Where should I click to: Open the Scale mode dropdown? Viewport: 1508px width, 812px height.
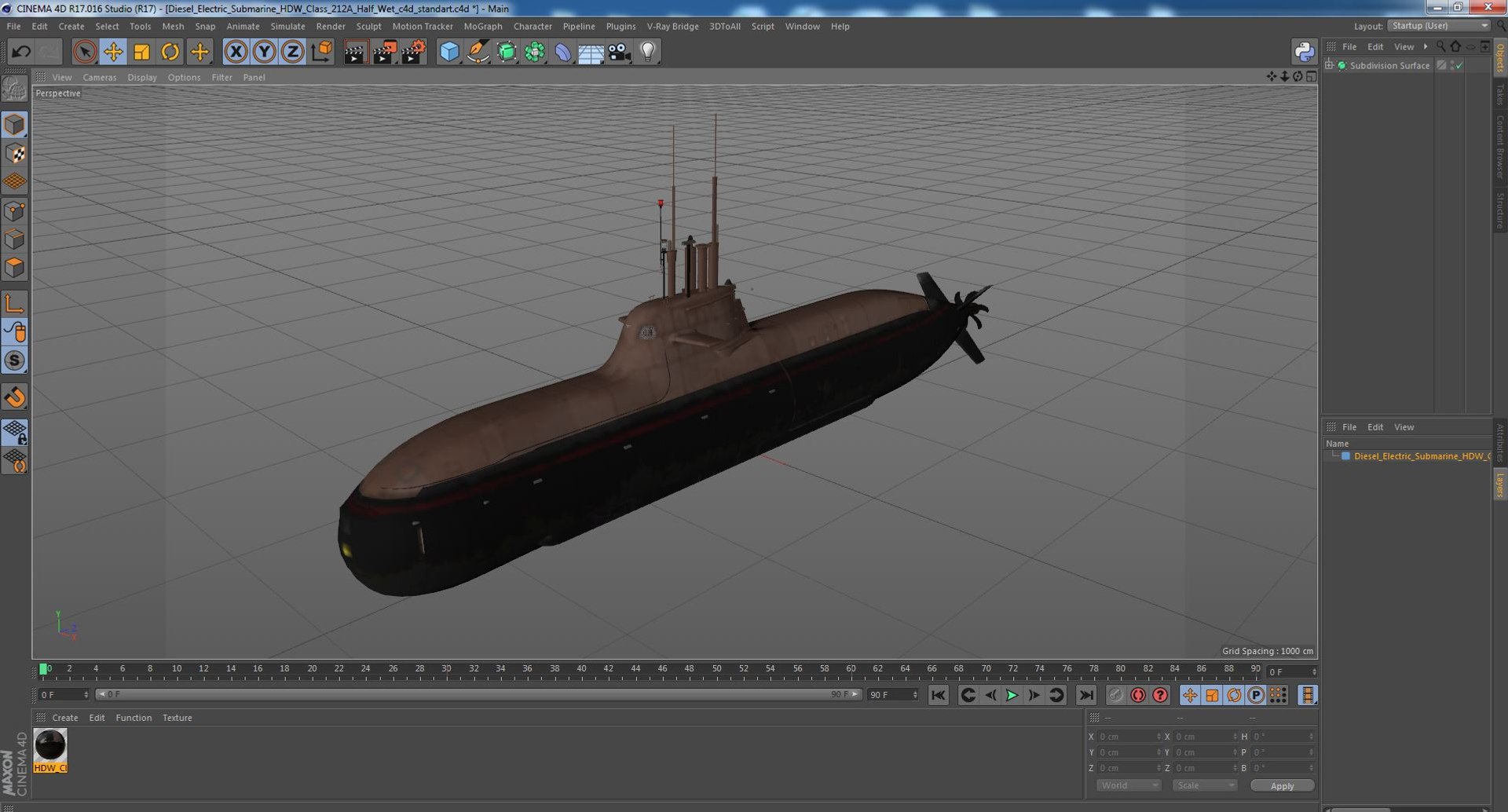click(x=1204, y=786)
